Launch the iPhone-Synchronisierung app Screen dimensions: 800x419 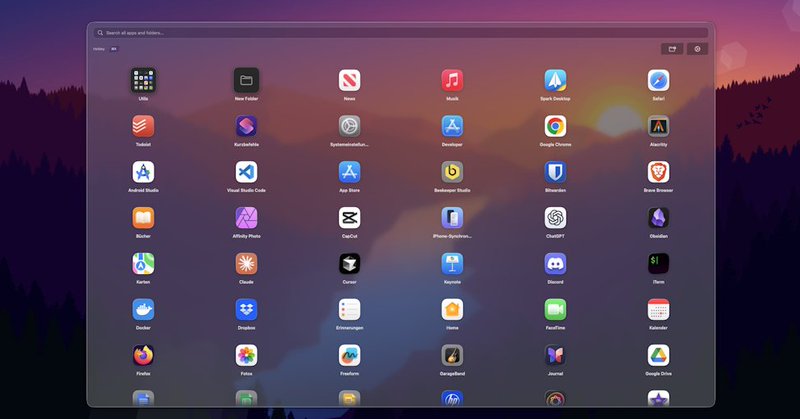pos(453,218)
